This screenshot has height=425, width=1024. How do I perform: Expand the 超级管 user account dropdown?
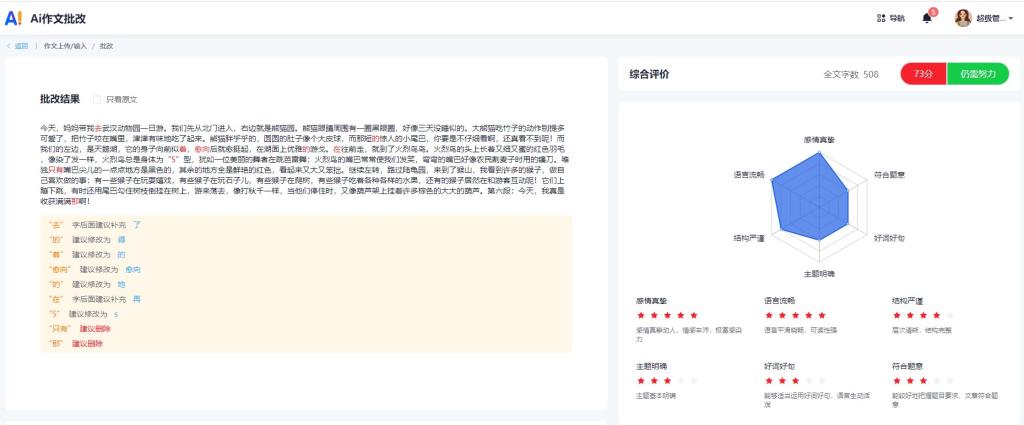tap(995, 18)
